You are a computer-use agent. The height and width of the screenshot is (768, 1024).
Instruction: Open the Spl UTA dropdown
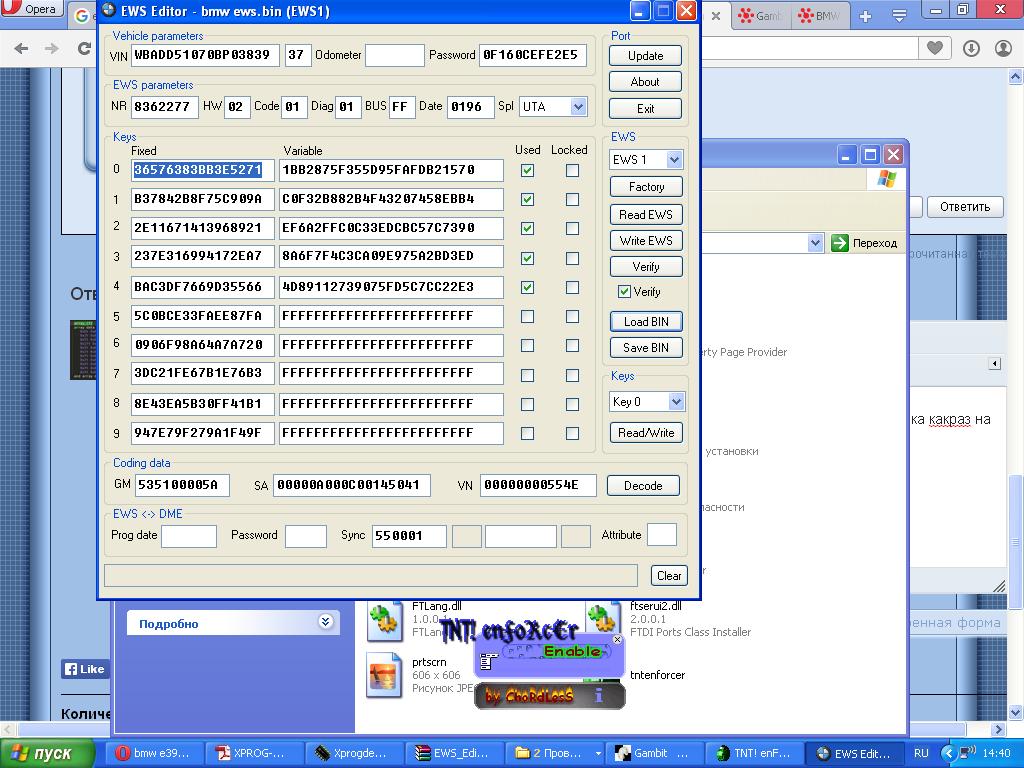578,106
